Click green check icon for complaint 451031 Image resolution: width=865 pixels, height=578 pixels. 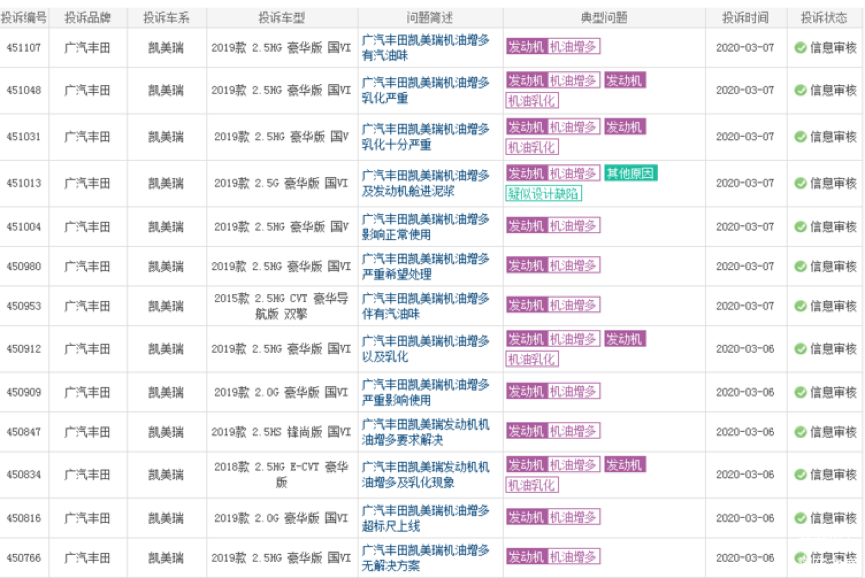coord(800,136)
